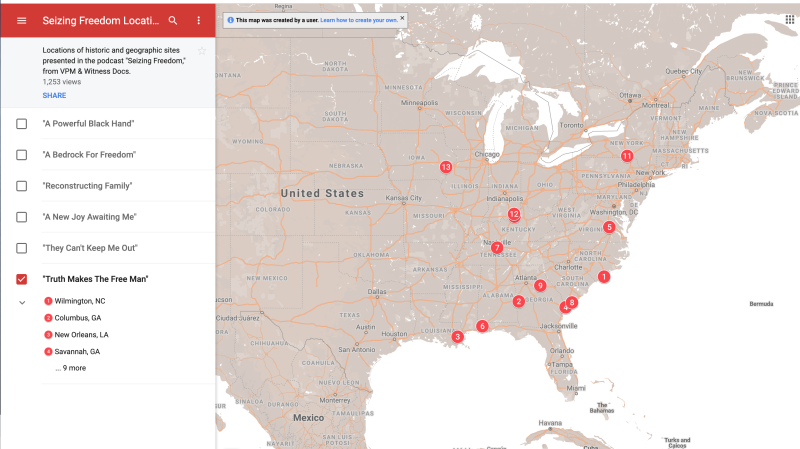The width and height of the screenshot is (800, 449).
Task: Expand the "... 9 more" locations
Action: [x=71, y=368]
